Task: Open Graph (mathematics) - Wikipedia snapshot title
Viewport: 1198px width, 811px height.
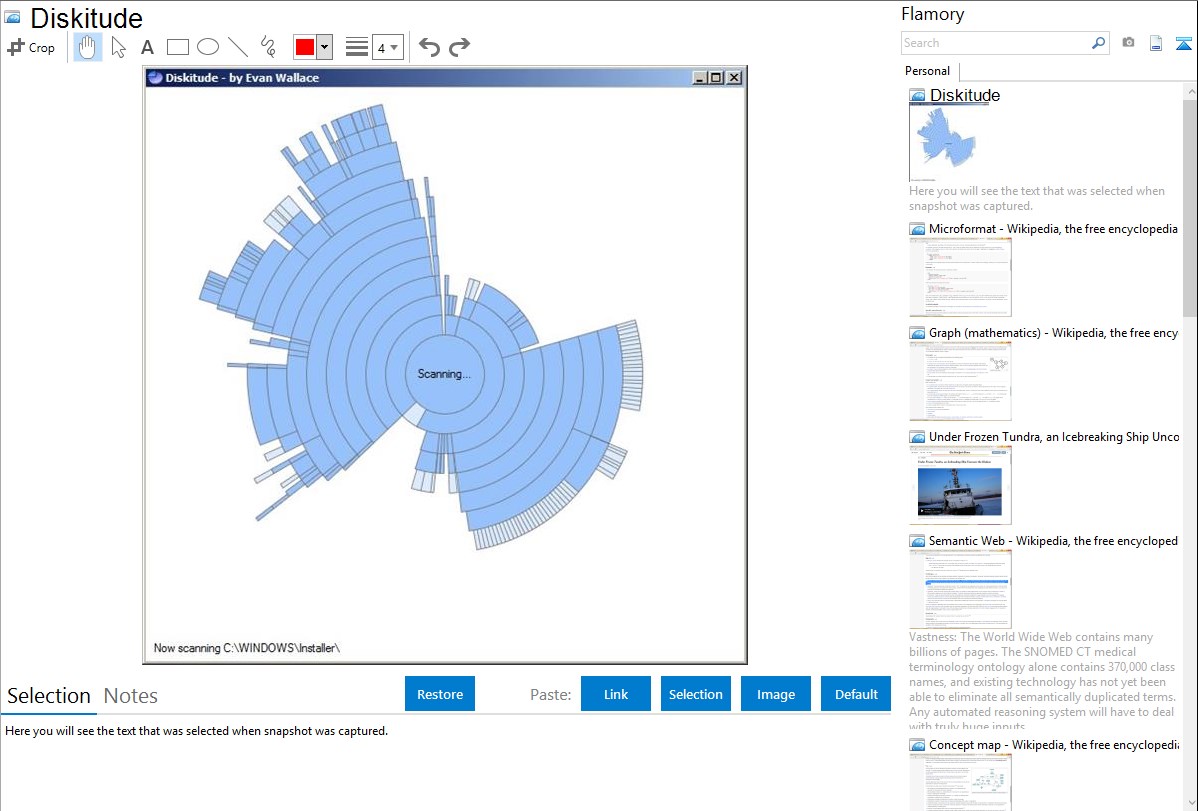Action: [1054, 333]
